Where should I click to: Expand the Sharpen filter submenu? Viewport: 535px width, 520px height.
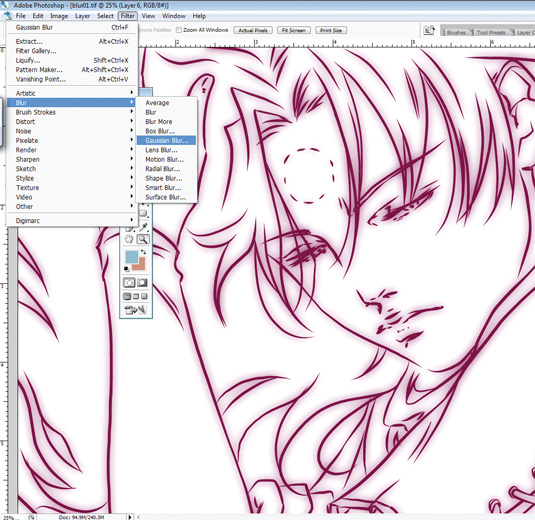[72, 159]
